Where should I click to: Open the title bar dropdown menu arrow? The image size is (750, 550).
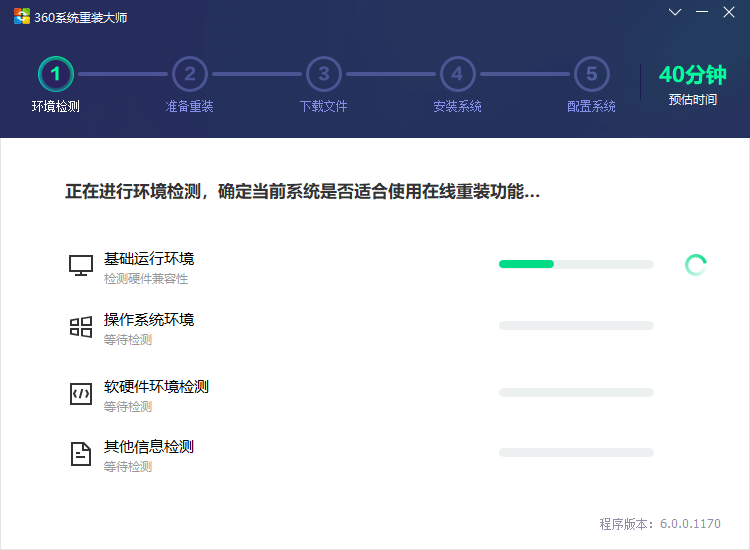(675, 12)
